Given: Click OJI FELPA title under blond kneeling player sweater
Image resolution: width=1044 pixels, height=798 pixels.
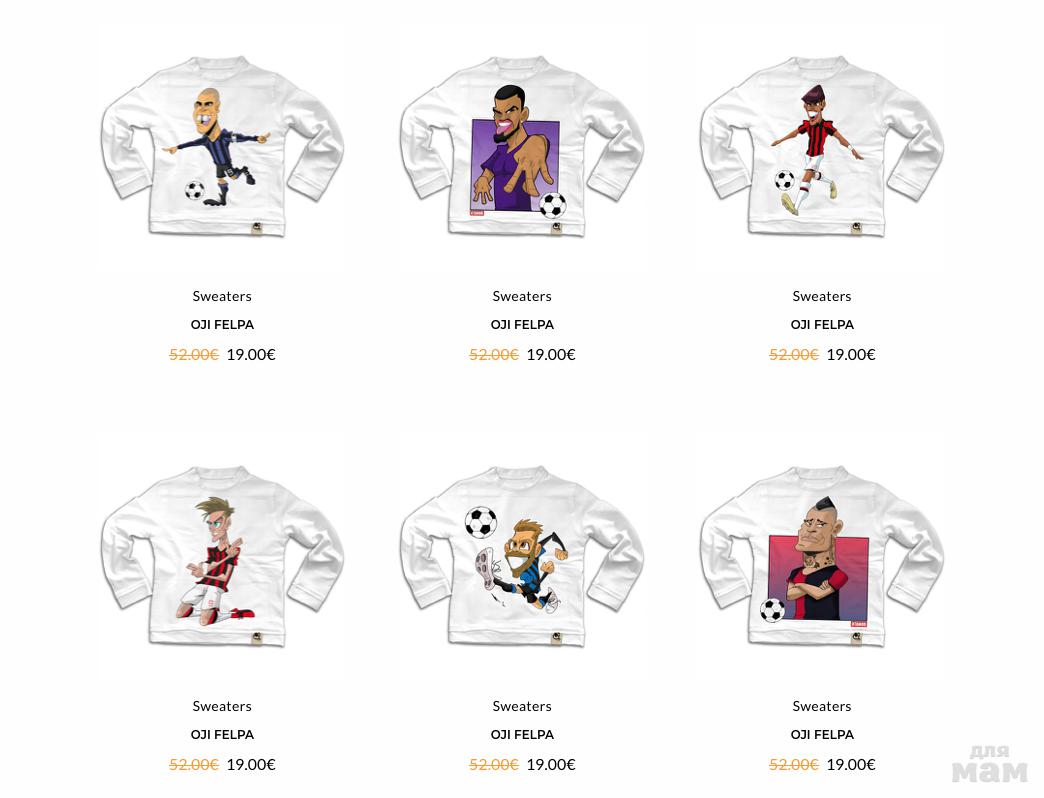Looking at the screenshot, I should click(x=222, y=735).
